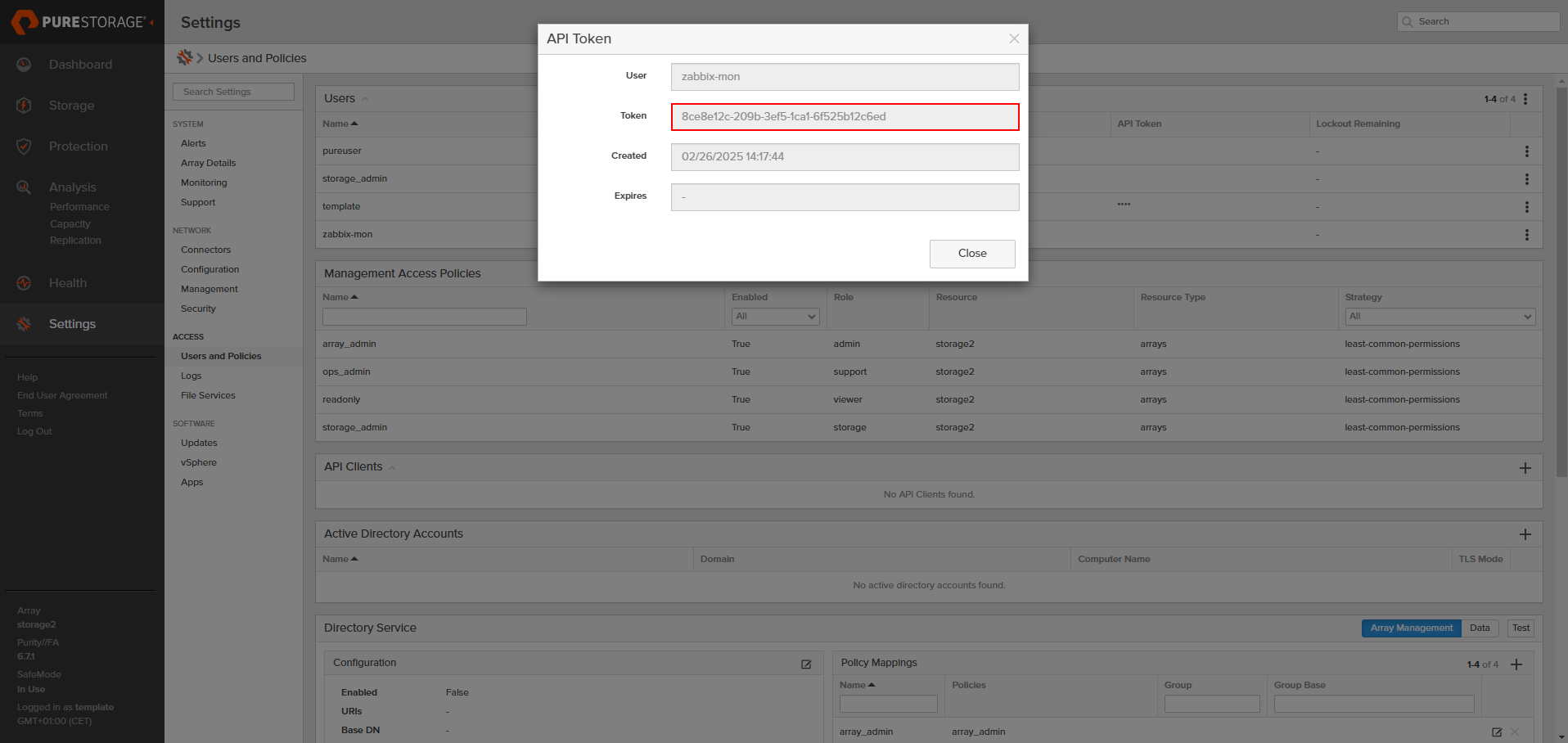Click the Health sidebar icon
This screenshot has height=743, width=1568.
(24, 283)
